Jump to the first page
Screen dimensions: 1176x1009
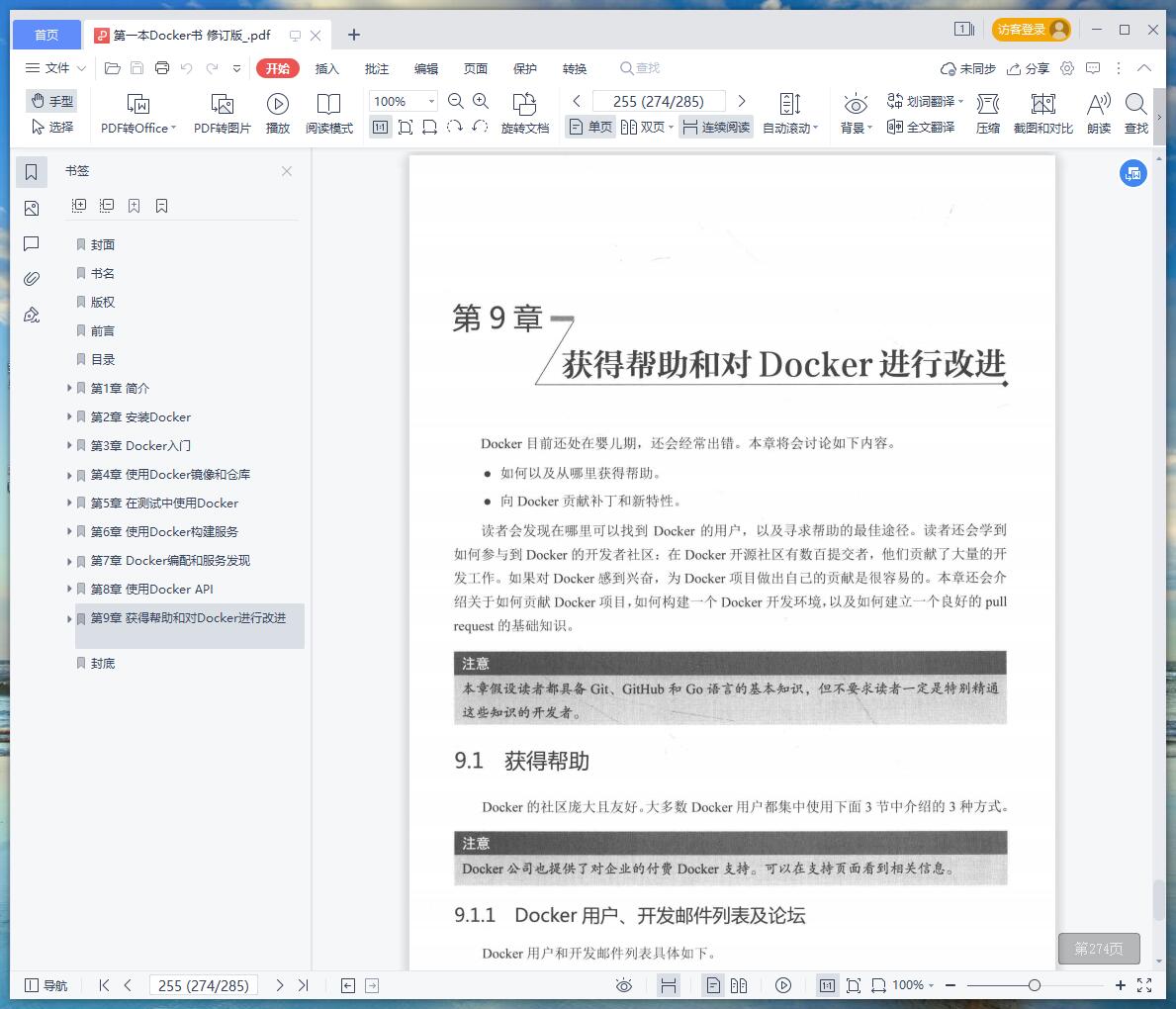tap(104, 985)
